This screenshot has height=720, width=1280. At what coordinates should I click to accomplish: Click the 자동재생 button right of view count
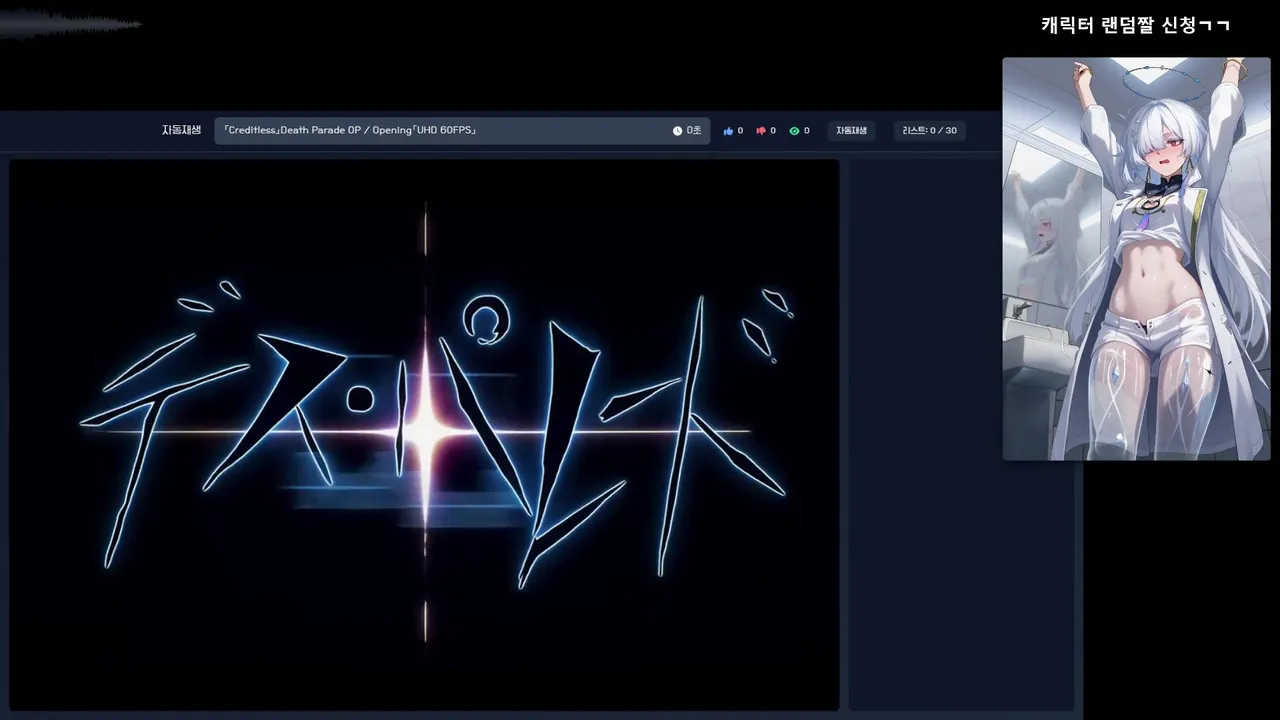851,131
